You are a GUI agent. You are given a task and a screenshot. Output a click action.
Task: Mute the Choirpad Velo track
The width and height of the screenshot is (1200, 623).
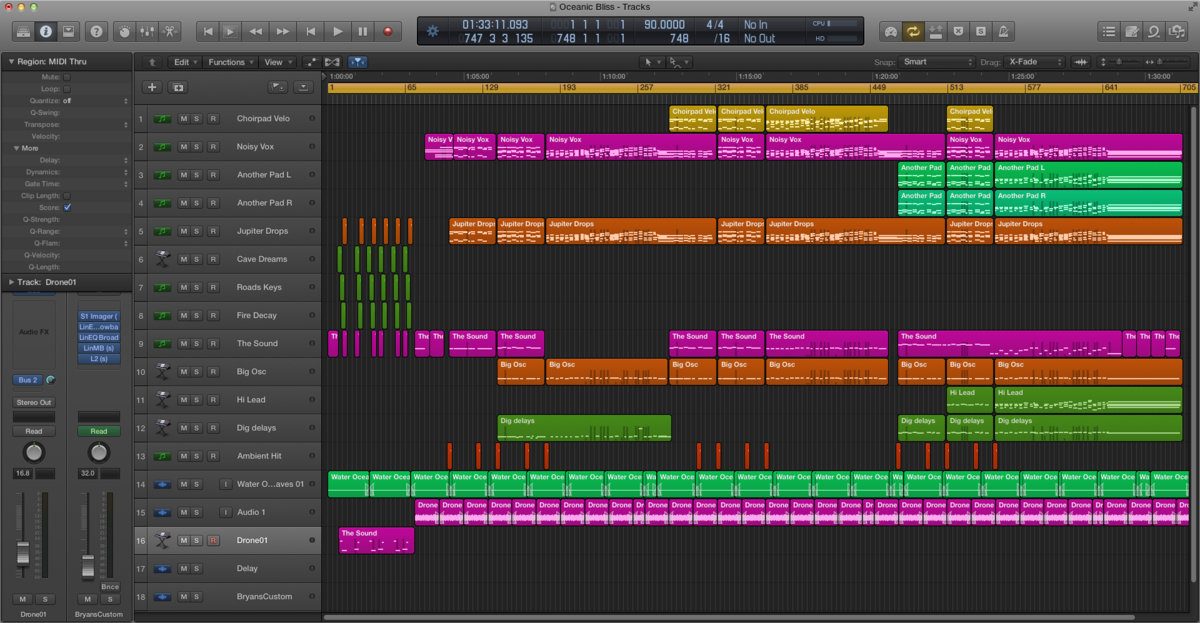(x=184, y=119)
